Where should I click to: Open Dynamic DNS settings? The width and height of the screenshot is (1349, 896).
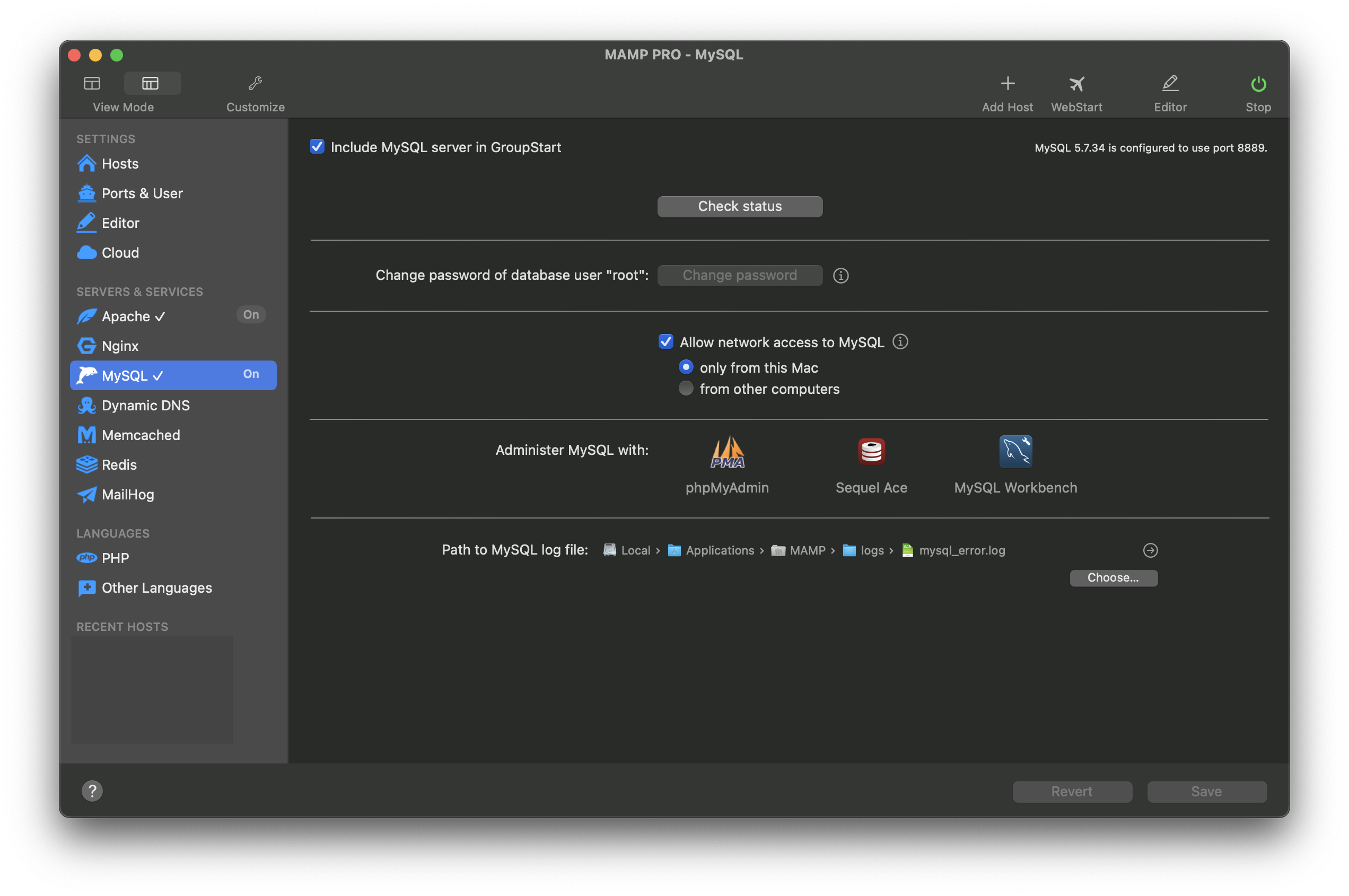click(x=146, y=405)
